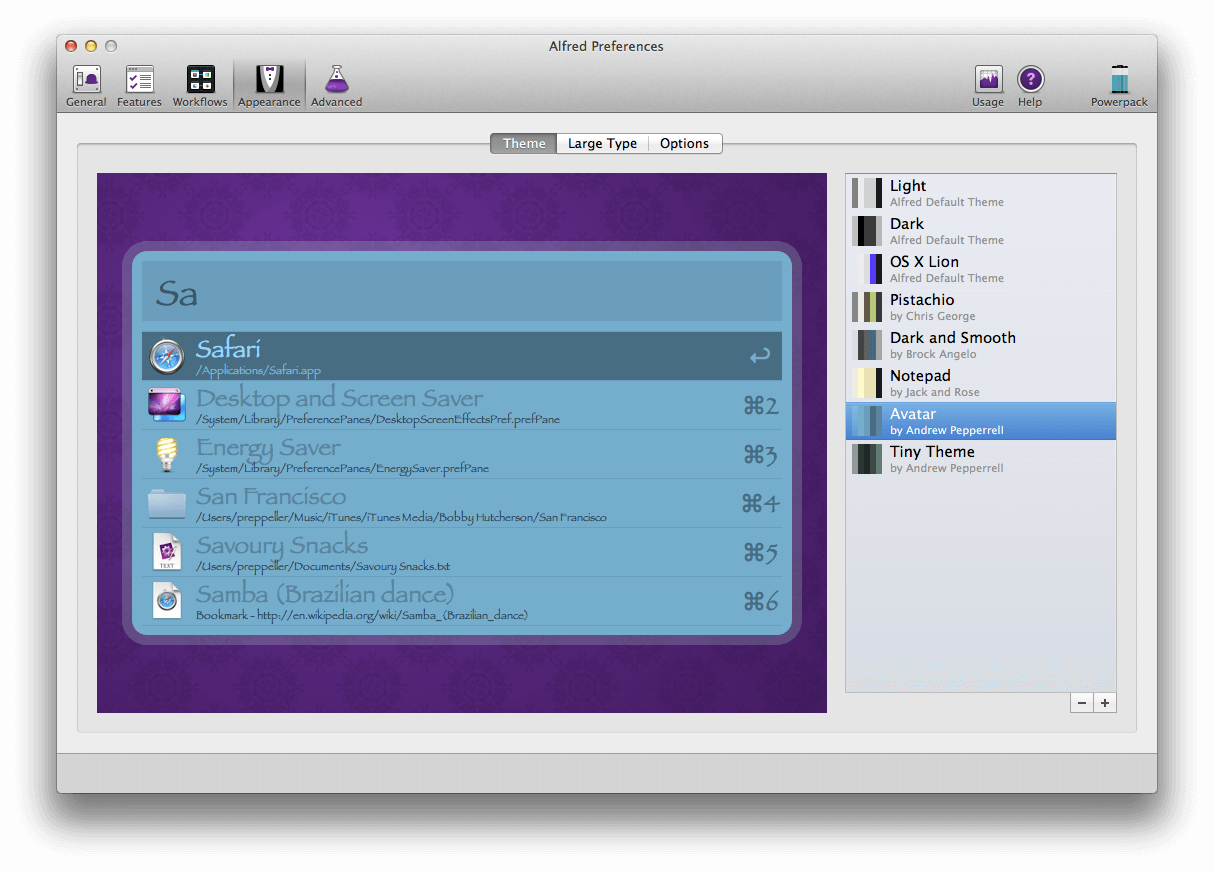This screenshot has height=872, width=1214.
Task: Click the color strip beside the Light theme
Action: (x=866, y=192)
